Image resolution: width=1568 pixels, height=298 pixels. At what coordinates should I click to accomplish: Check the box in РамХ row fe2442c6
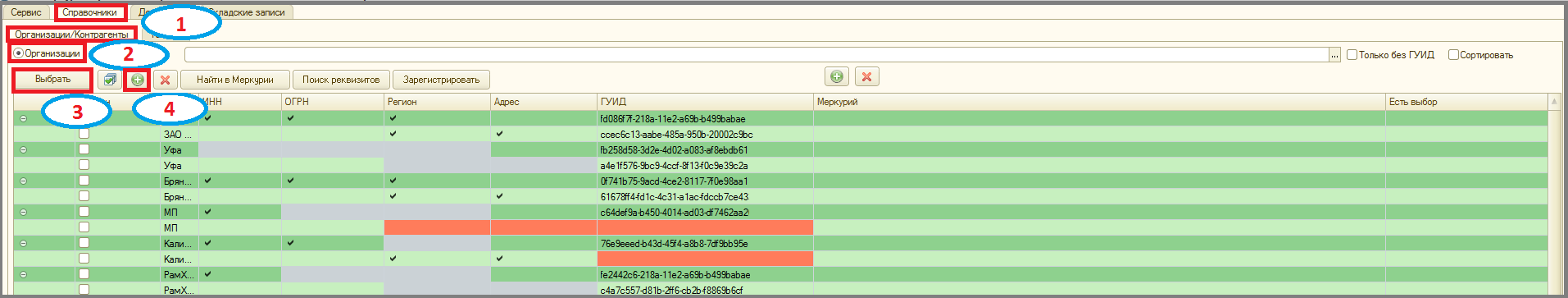[x=84, y=274]
